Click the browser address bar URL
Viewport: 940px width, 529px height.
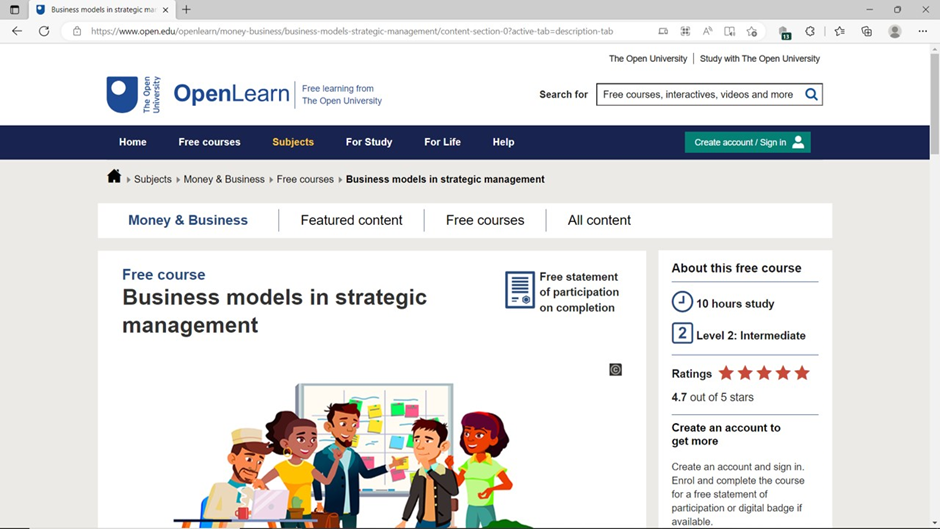pyautogui.click(x=352, y=31)
